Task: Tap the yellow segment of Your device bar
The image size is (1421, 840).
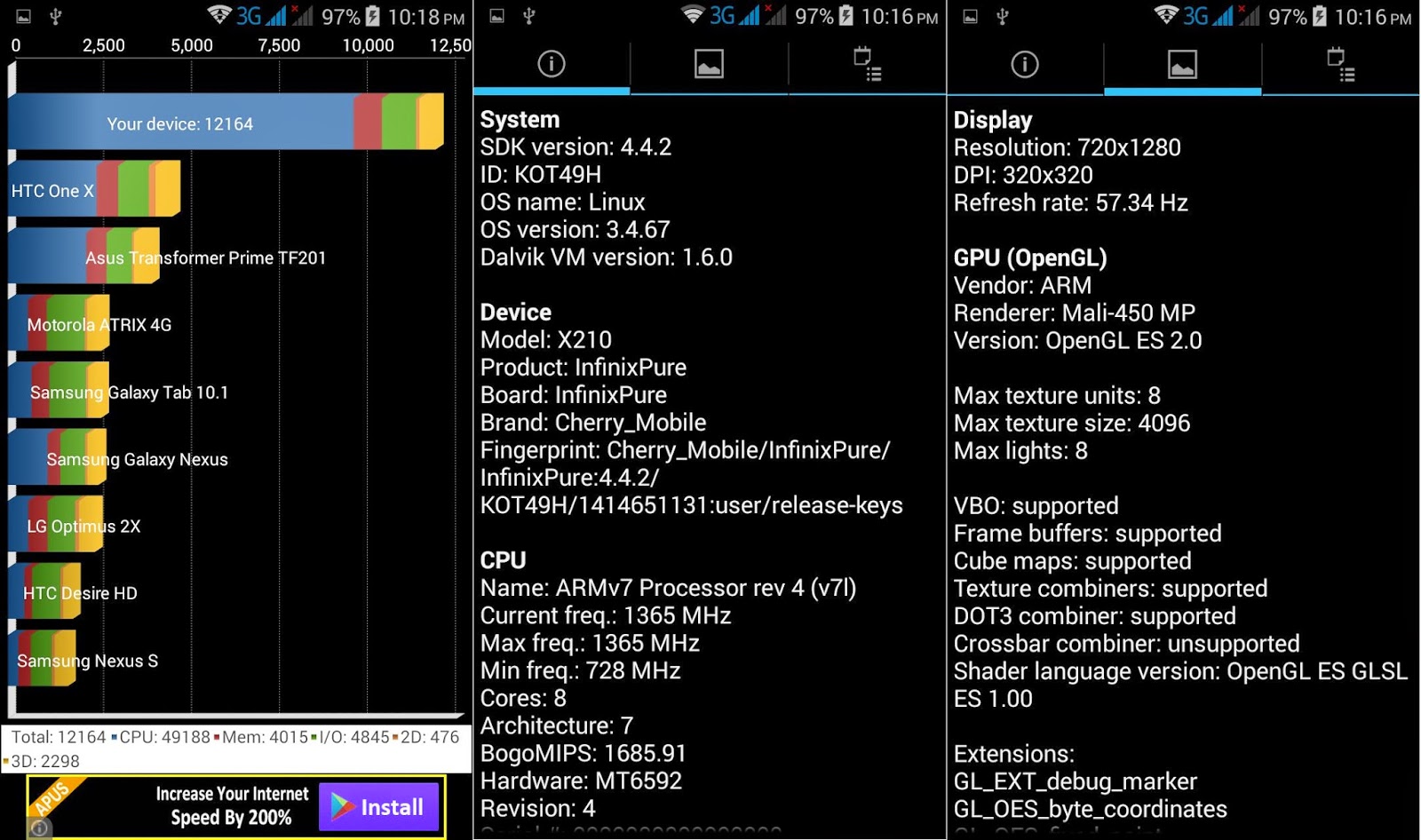Action: point(431,122)
